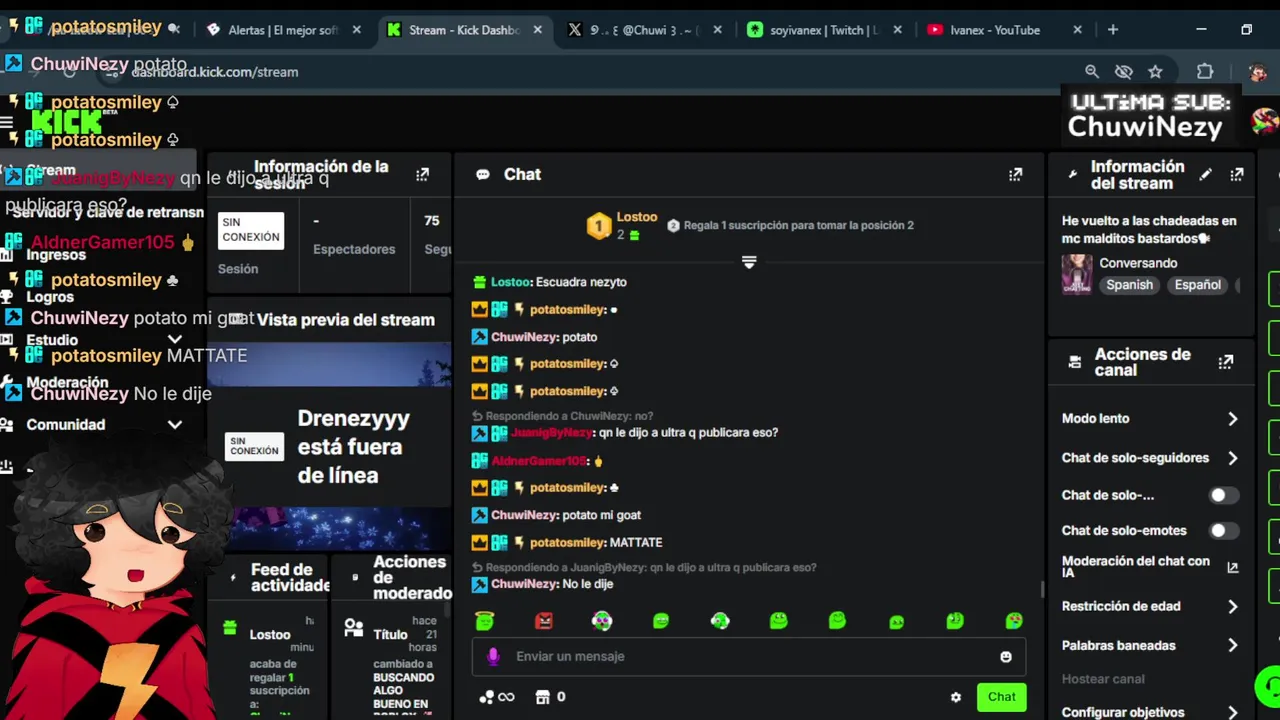Click Lostoo: Escuadra nezyto message
Image resolution: width=1280 pixels, height=720 pixels.
click(x=550, y=282)
